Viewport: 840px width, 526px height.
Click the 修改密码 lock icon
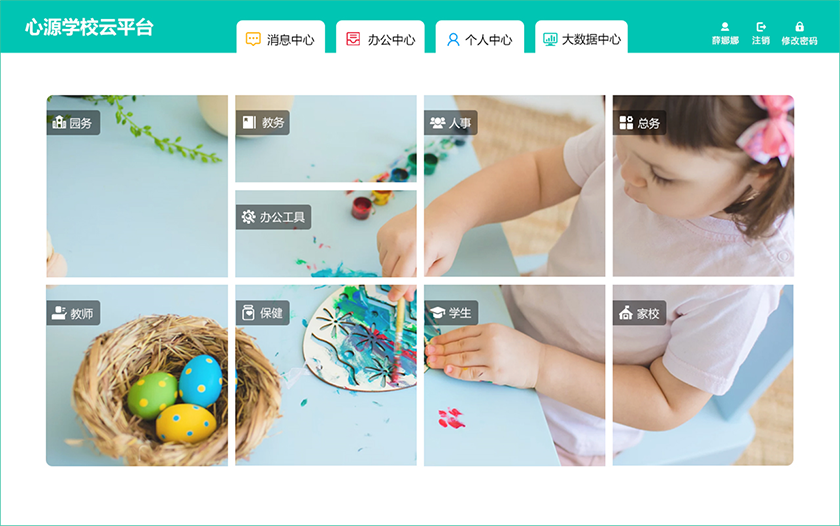click(x=799, y=26)
